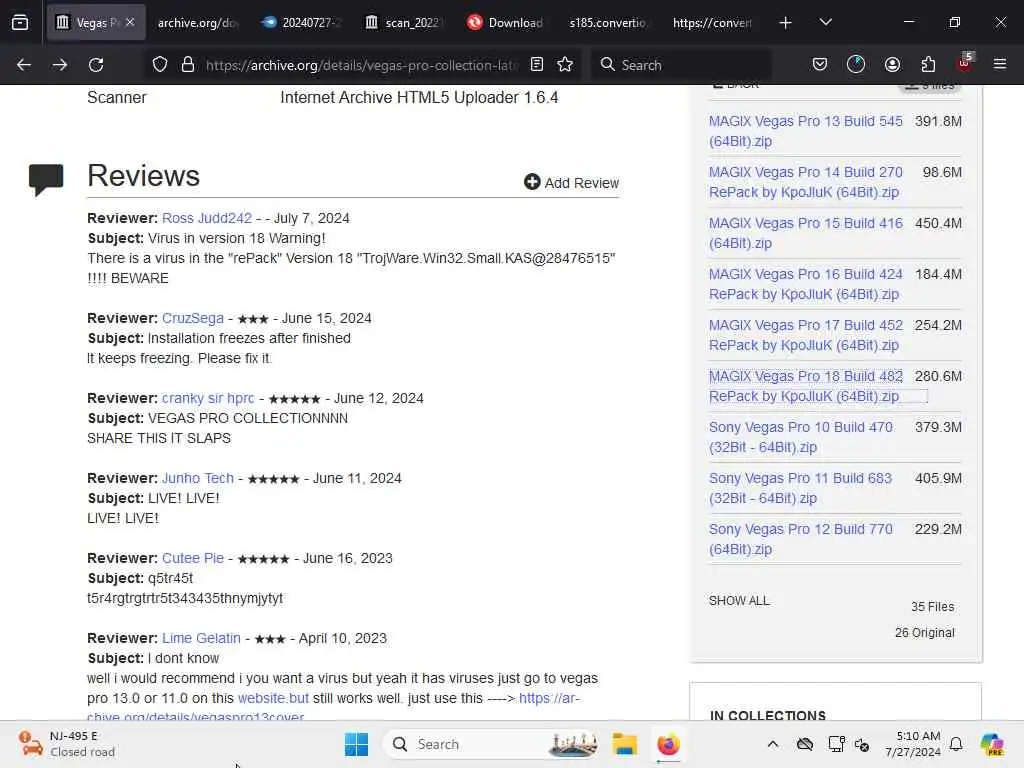Download MAGIX Vegas Pro 18 Build 482 zip

[805, 386]
